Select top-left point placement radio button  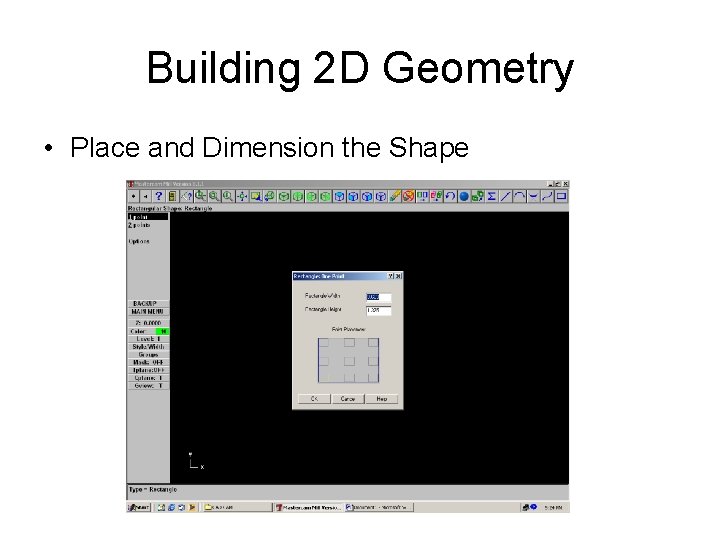click(324, 343)
